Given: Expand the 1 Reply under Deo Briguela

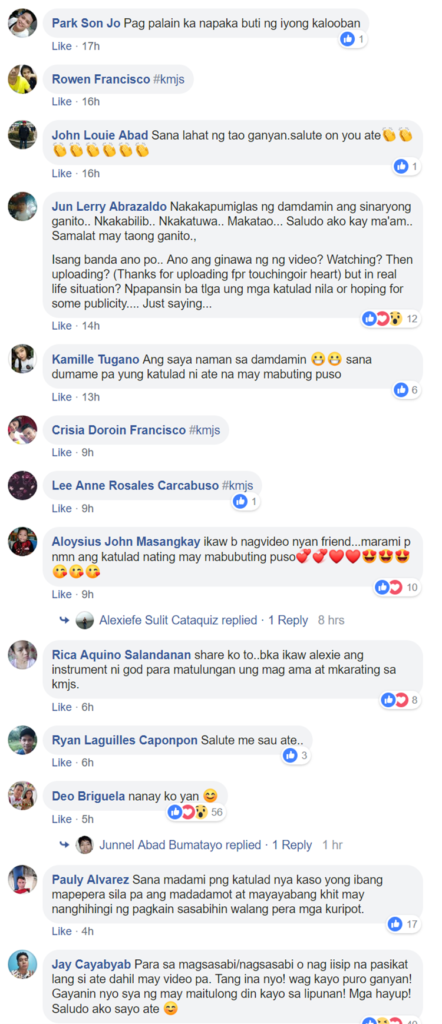Looking at the screenshot, I should pos(292,844).
